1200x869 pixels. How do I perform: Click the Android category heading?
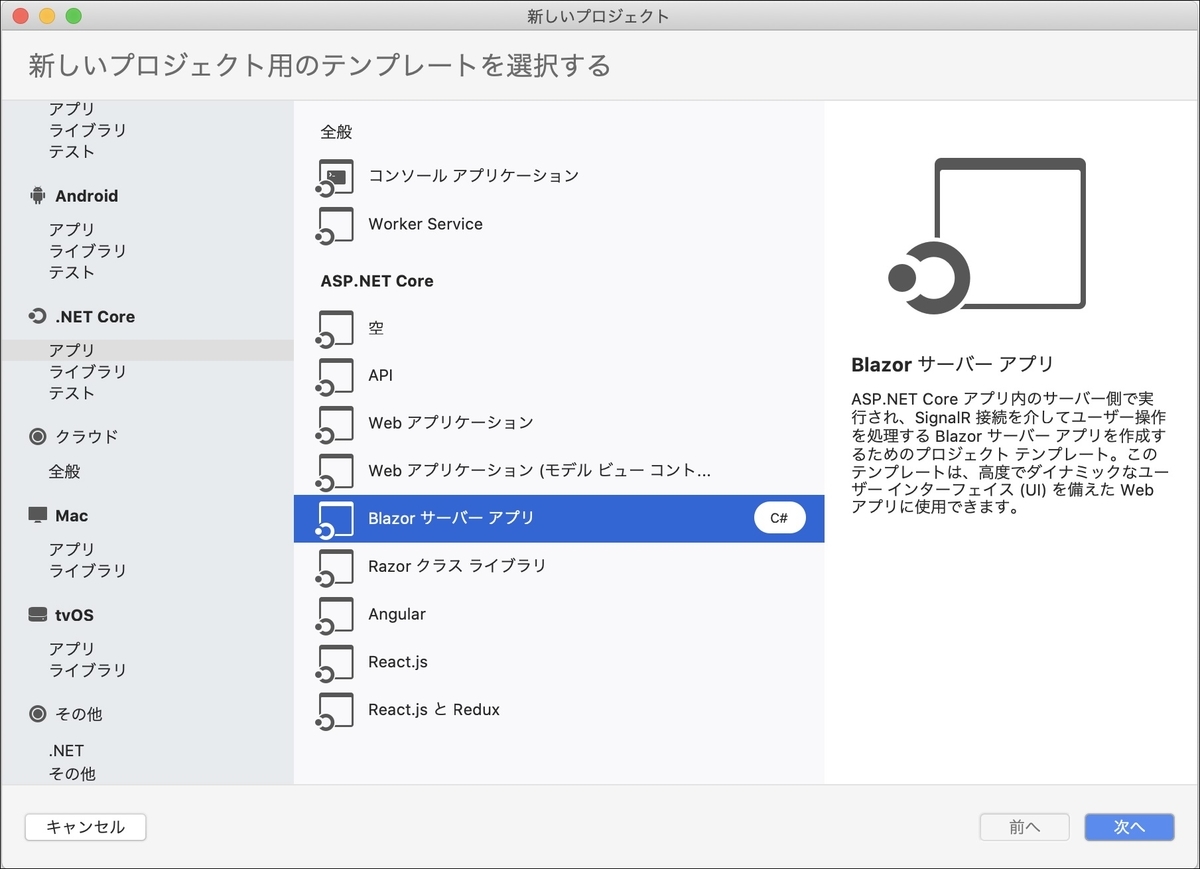pyautogui.click(x=87, y=196)
